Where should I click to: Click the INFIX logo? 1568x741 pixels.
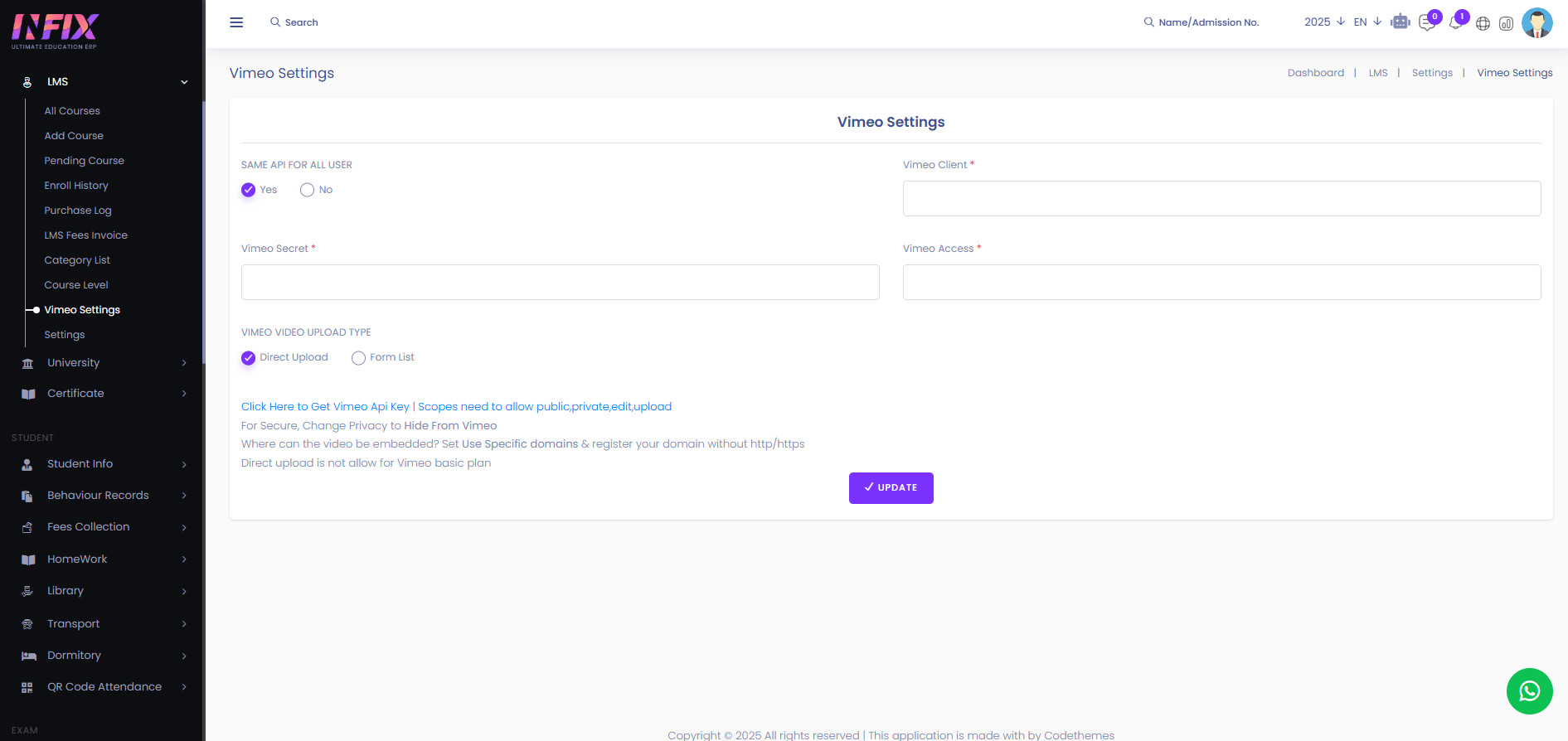tap(55, 31)
